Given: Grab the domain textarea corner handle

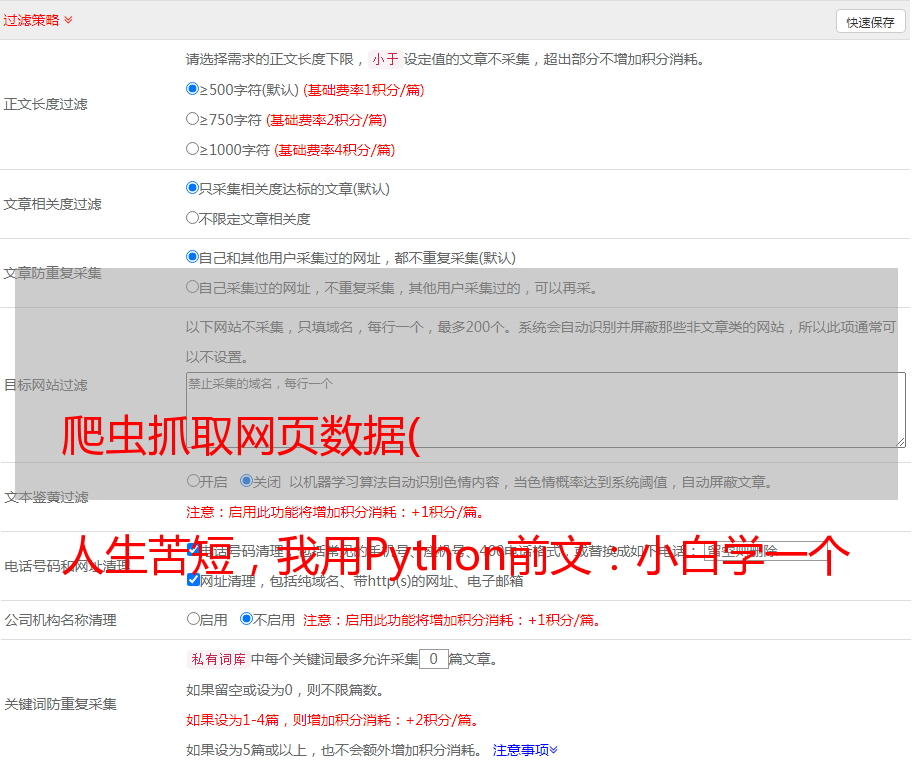Looking at the screenshot, I should point(901,443).
